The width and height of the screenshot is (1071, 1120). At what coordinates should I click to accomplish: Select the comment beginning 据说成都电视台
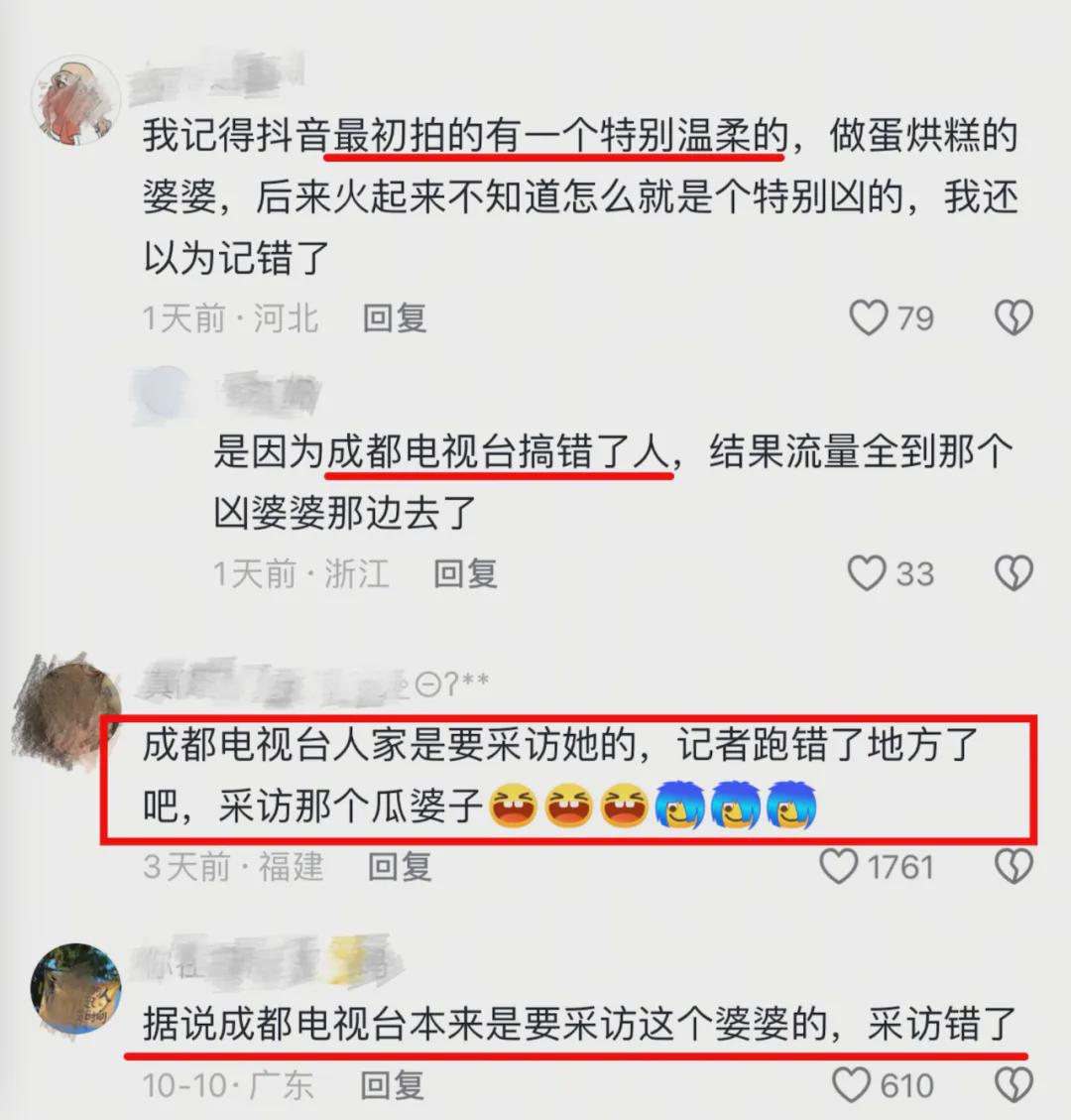pos(580,1025)
